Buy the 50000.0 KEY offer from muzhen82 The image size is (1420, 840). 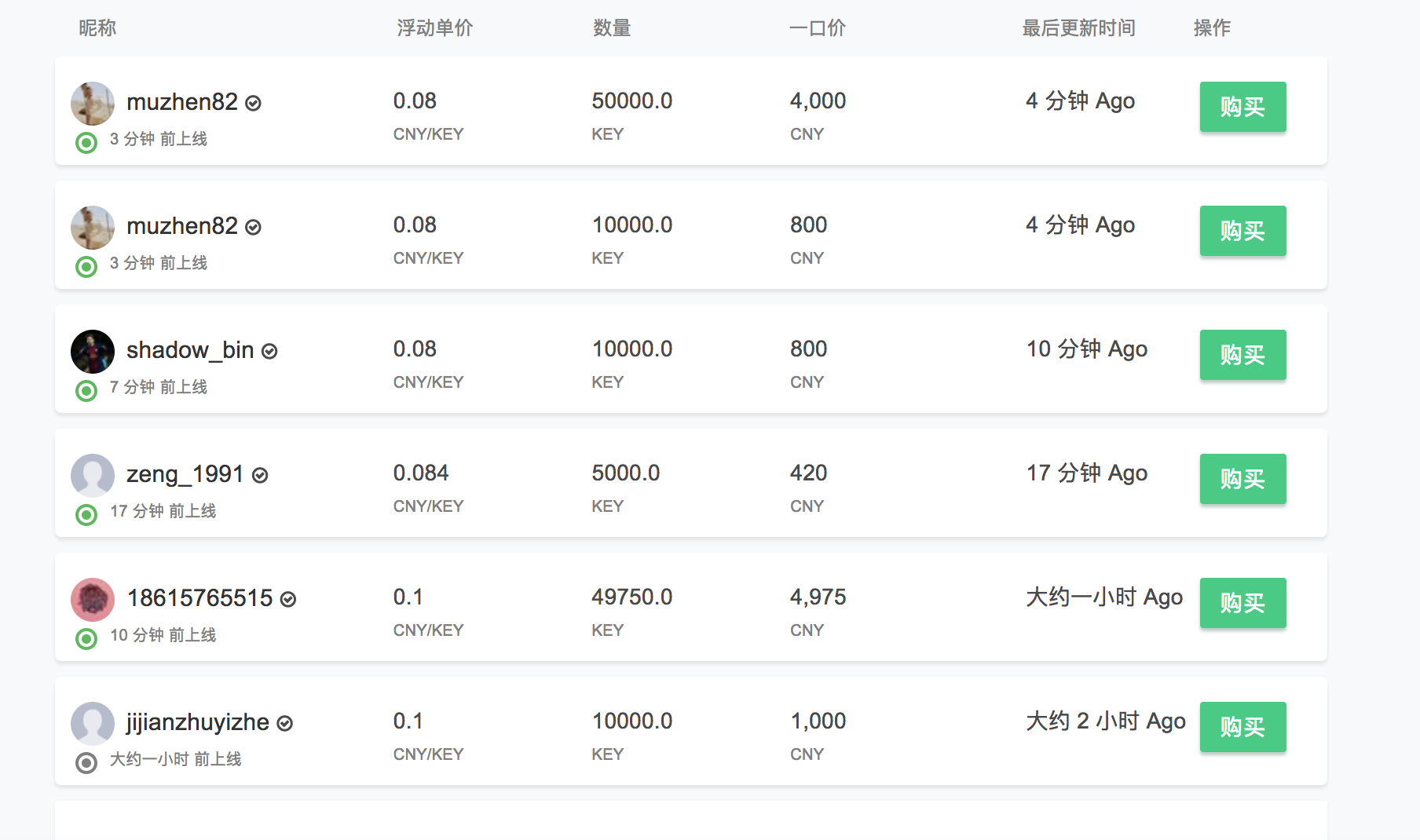point(1242,107)
